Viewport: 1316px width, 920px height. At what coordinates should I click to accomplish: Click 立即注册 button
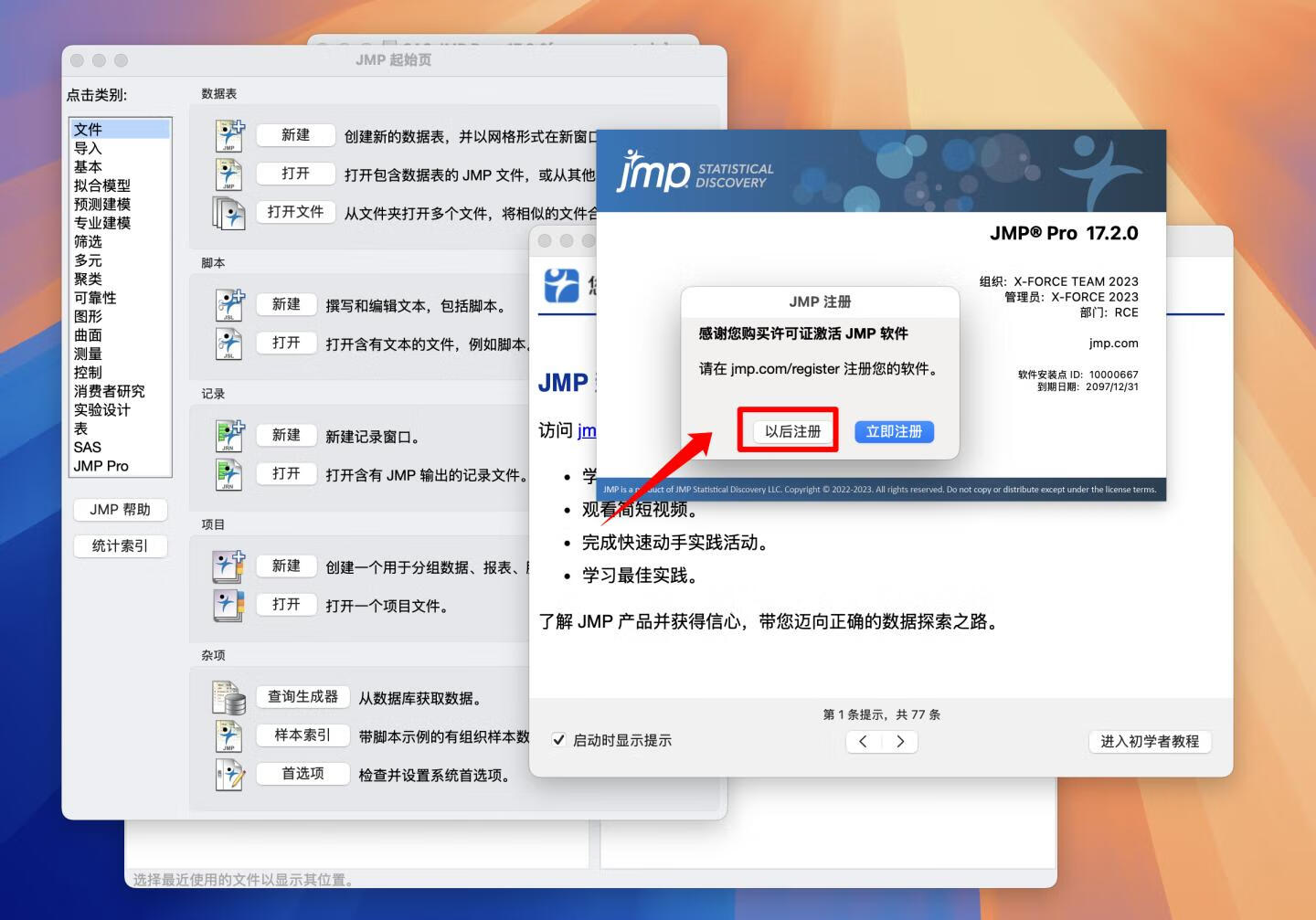point(894,431)
